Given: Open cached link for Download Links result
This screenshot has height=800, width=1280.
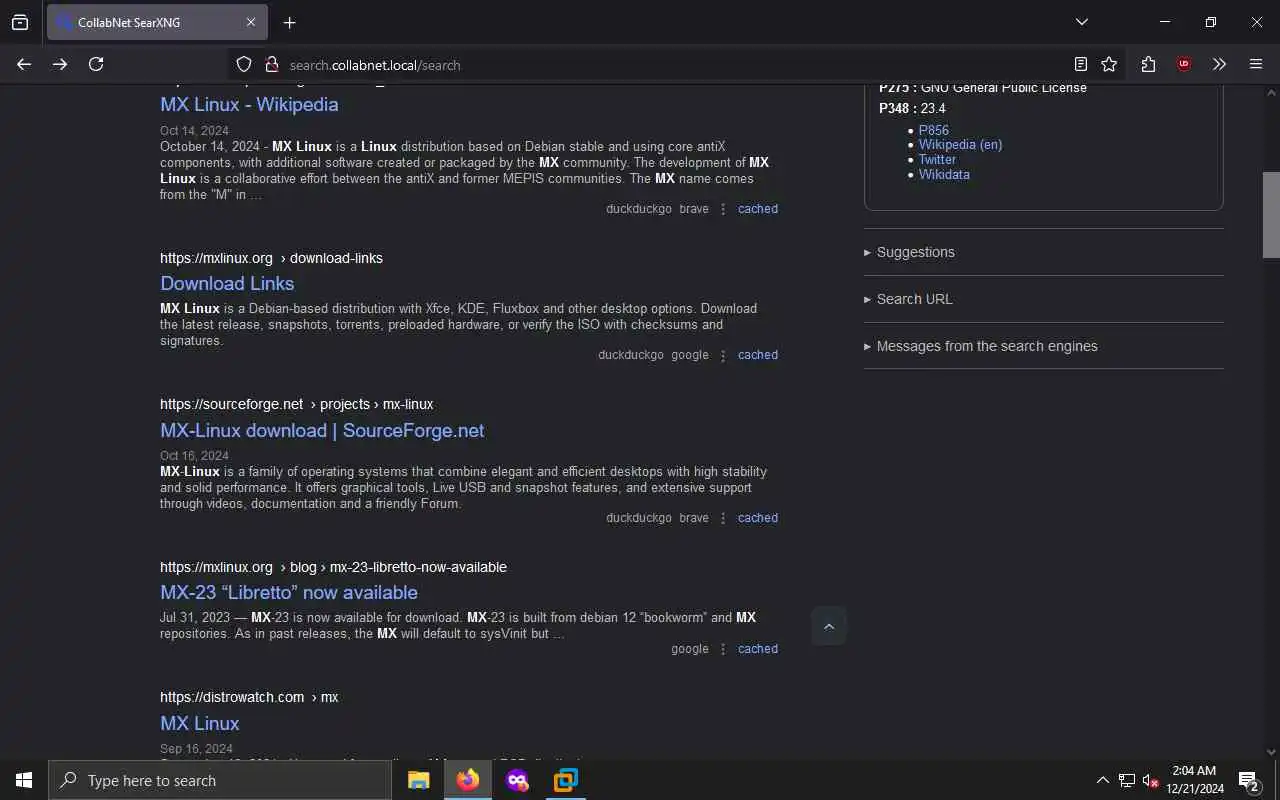Looking at the screenshot, I should pos(758,355).
